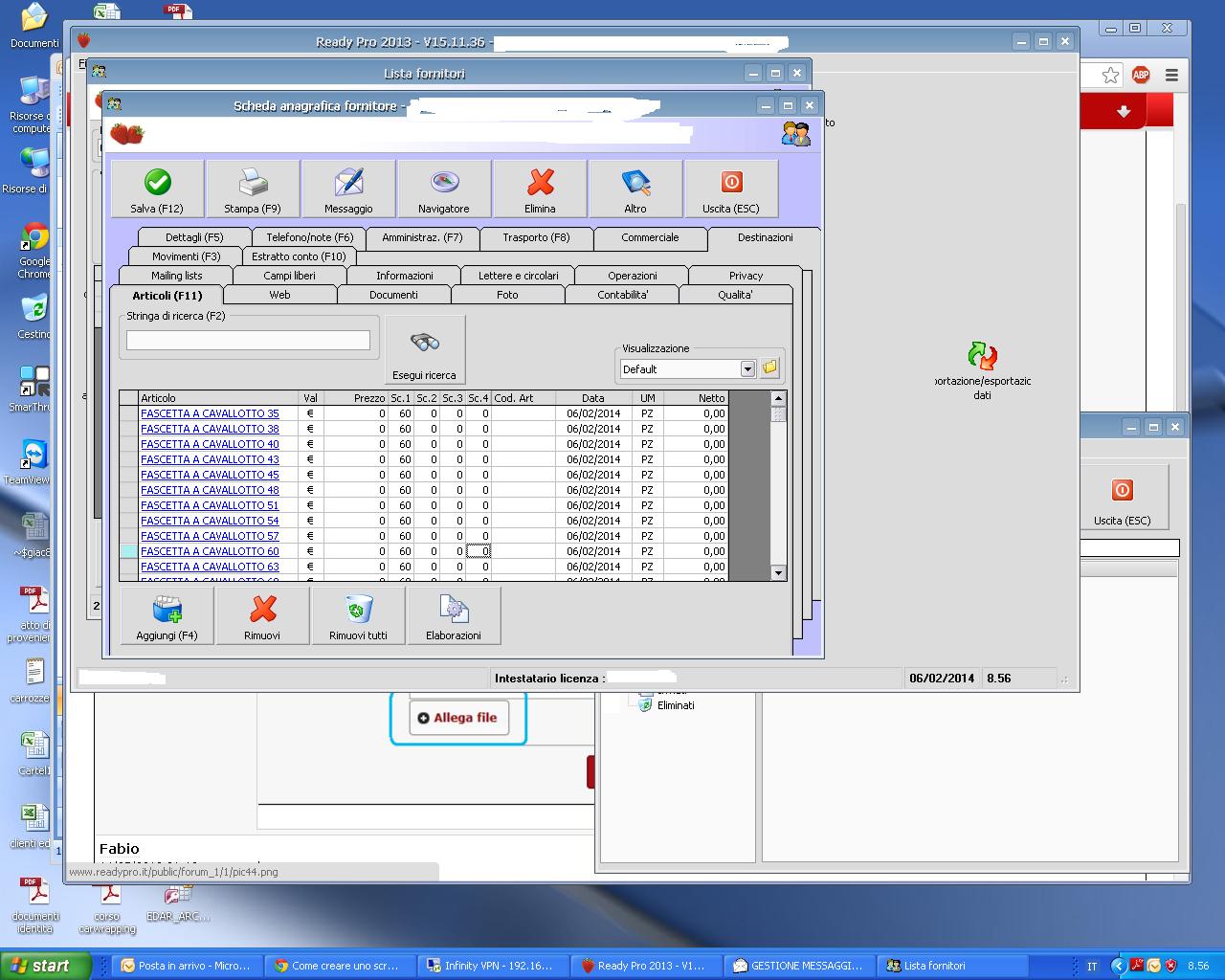Select the Amministraz. (F7) tab
The width and height of the screenshot is (1225, 980).
(x=422, y=237)
